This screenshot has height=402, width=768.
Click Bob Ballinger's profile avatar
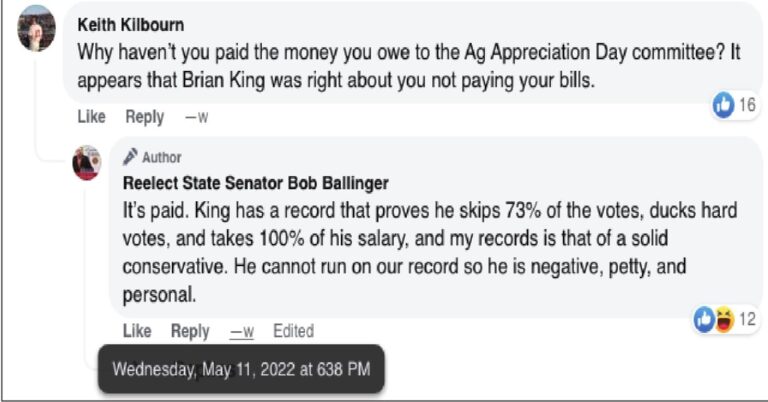87,162
